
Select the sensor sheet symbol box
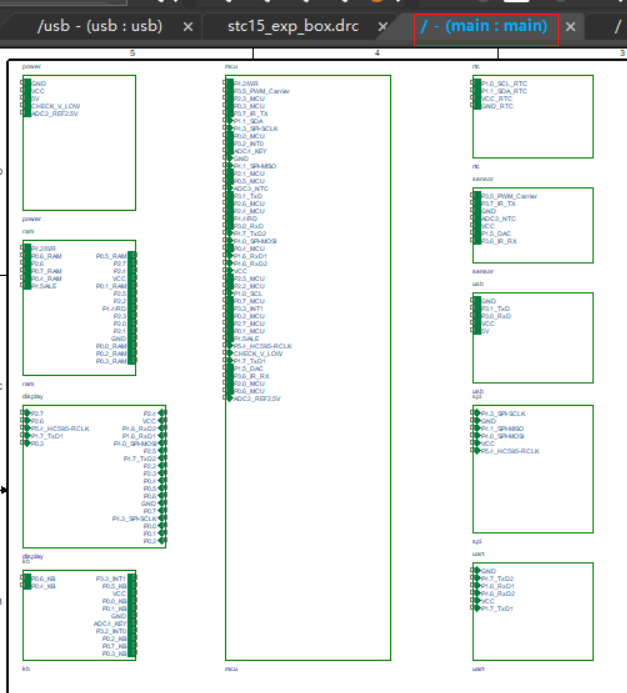point(533,225)
